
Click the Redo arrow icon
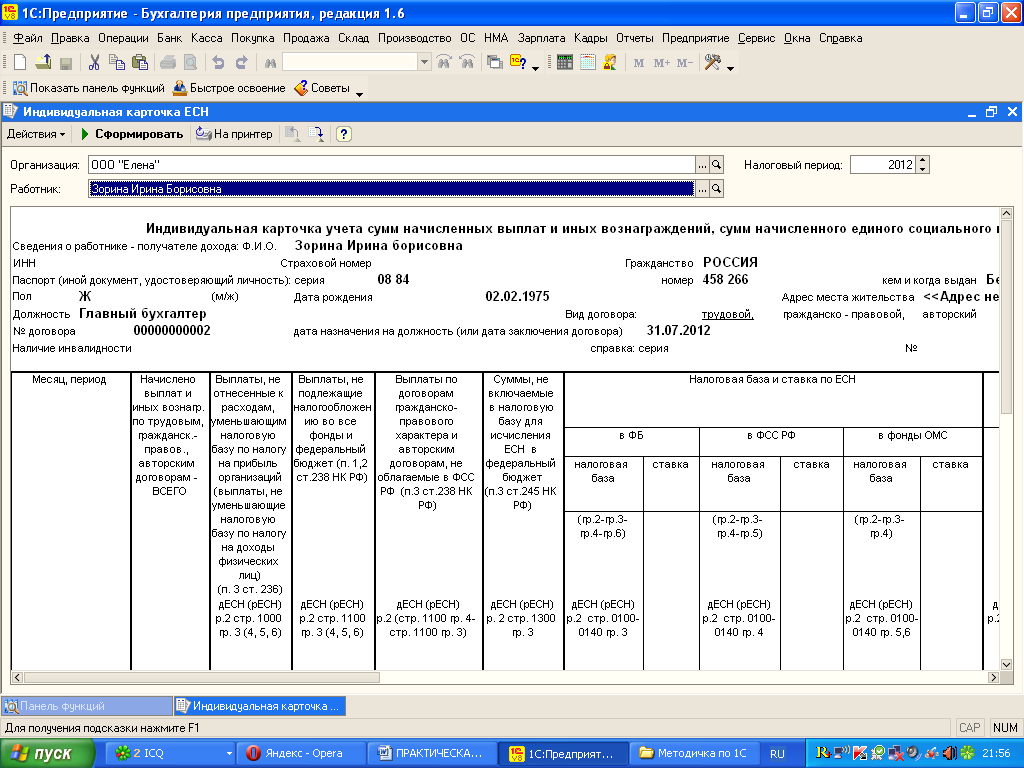pos(242,63)
